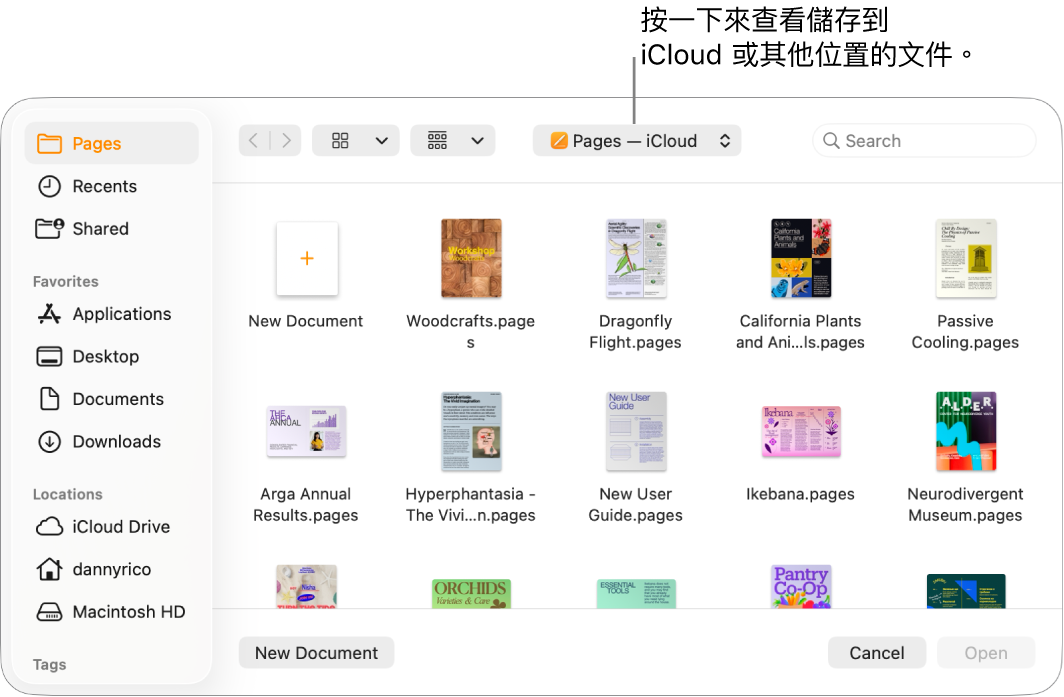1064x697 pixels.
Task: Click the Cancel button
Action: 877,653
